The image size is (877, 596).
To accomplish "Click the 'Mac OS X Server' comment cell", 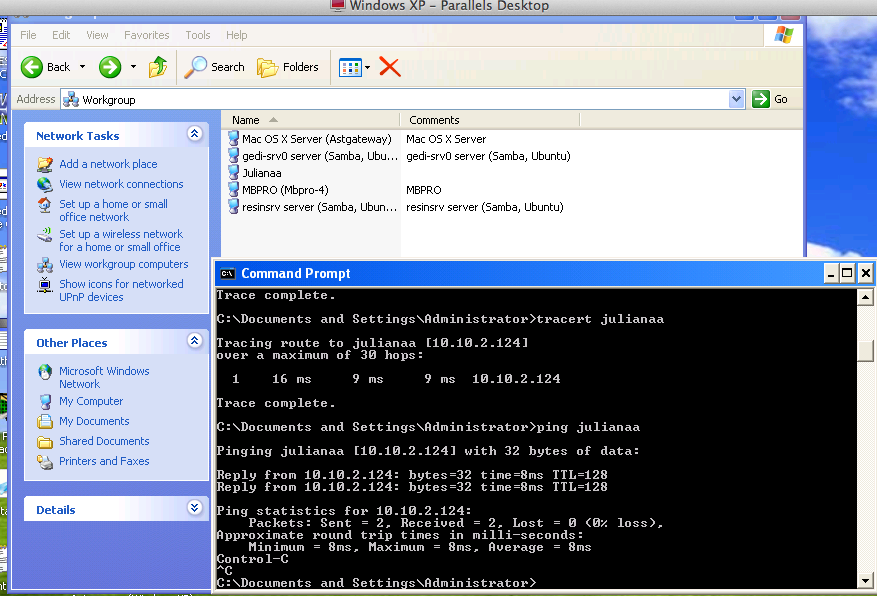I will [x=446, y=139].
